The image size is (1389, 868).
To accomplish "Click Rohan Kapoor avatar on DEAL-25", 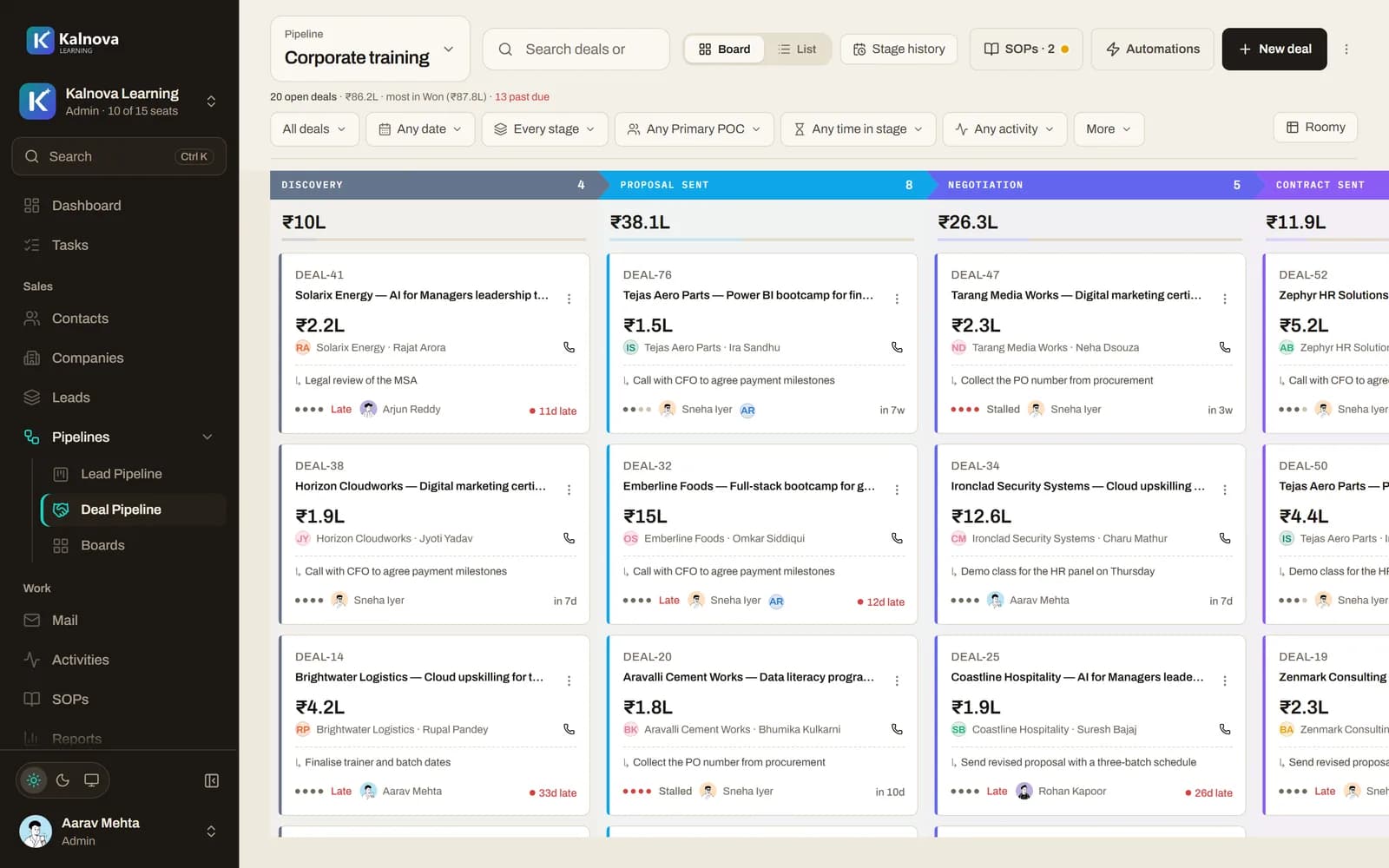I will tap(1024, 791).
